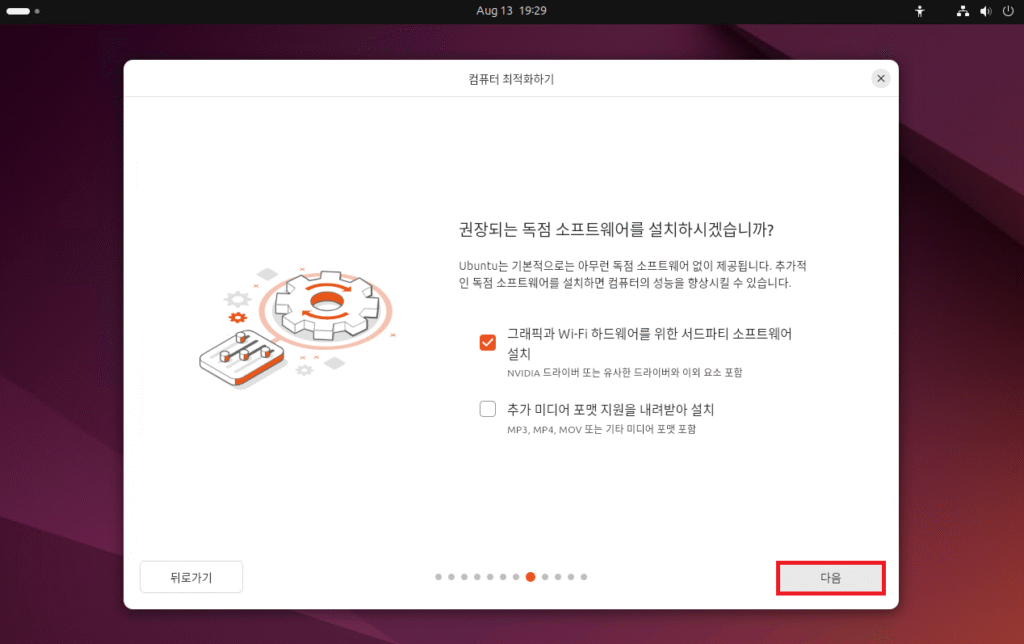This screenshot has height=644, width=1024.
Task: Close the installer window
Action: 881,78
